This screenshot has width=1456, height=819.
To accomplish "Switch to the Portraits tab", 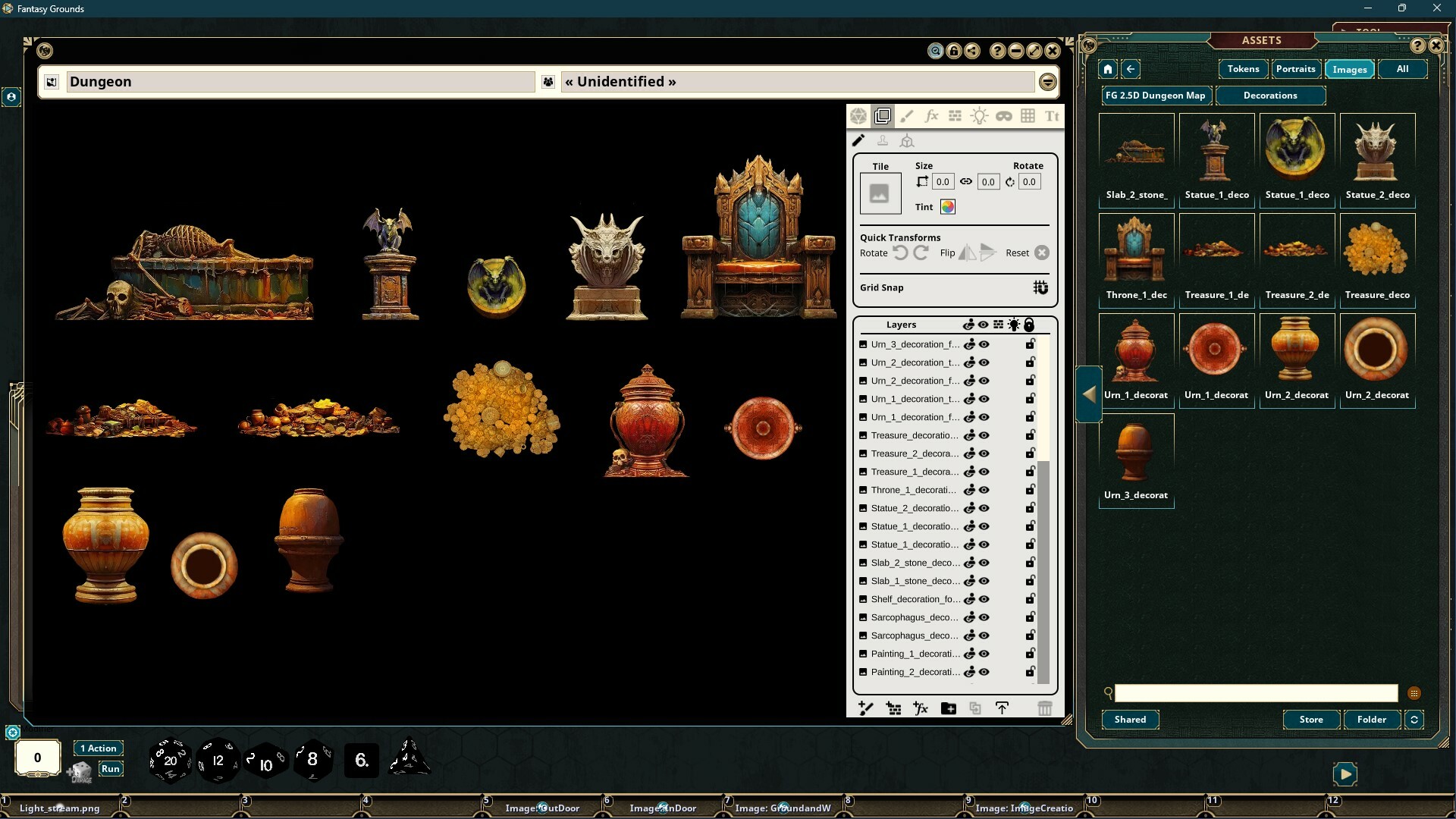I will (1296, 69).
